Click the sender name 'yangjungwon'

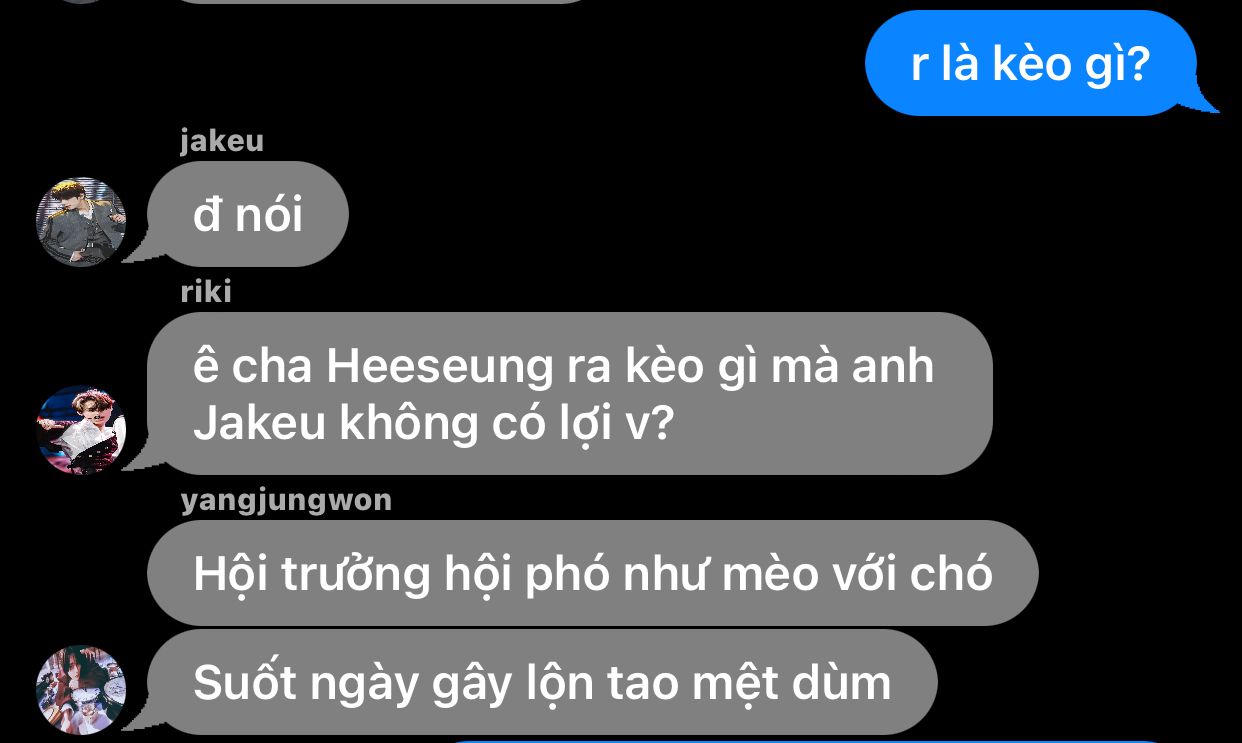click(286, 500)
